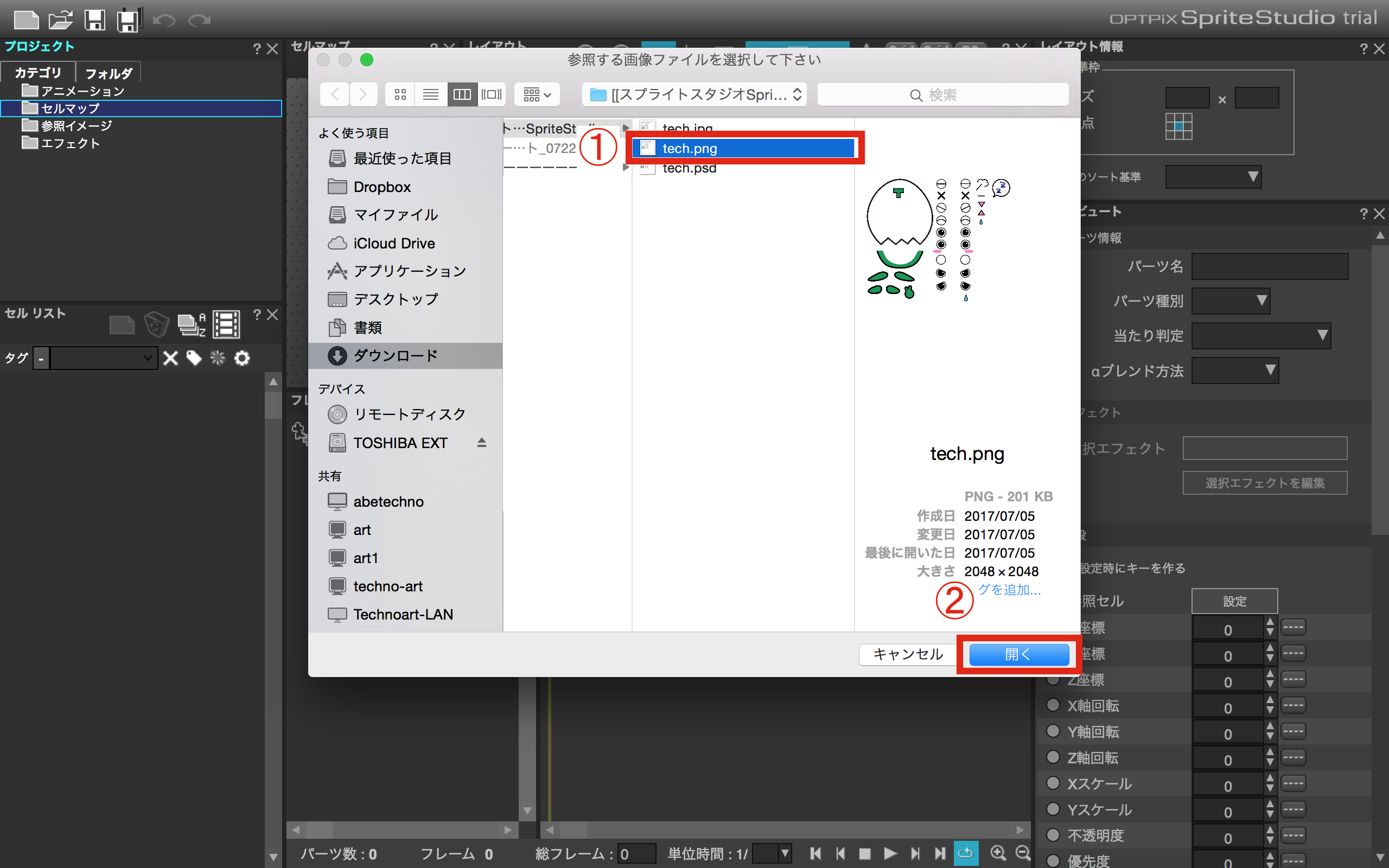Open the folder path dropdown in dialog
The width and height of the screenshot is (1389, 868).
[694, 95]
